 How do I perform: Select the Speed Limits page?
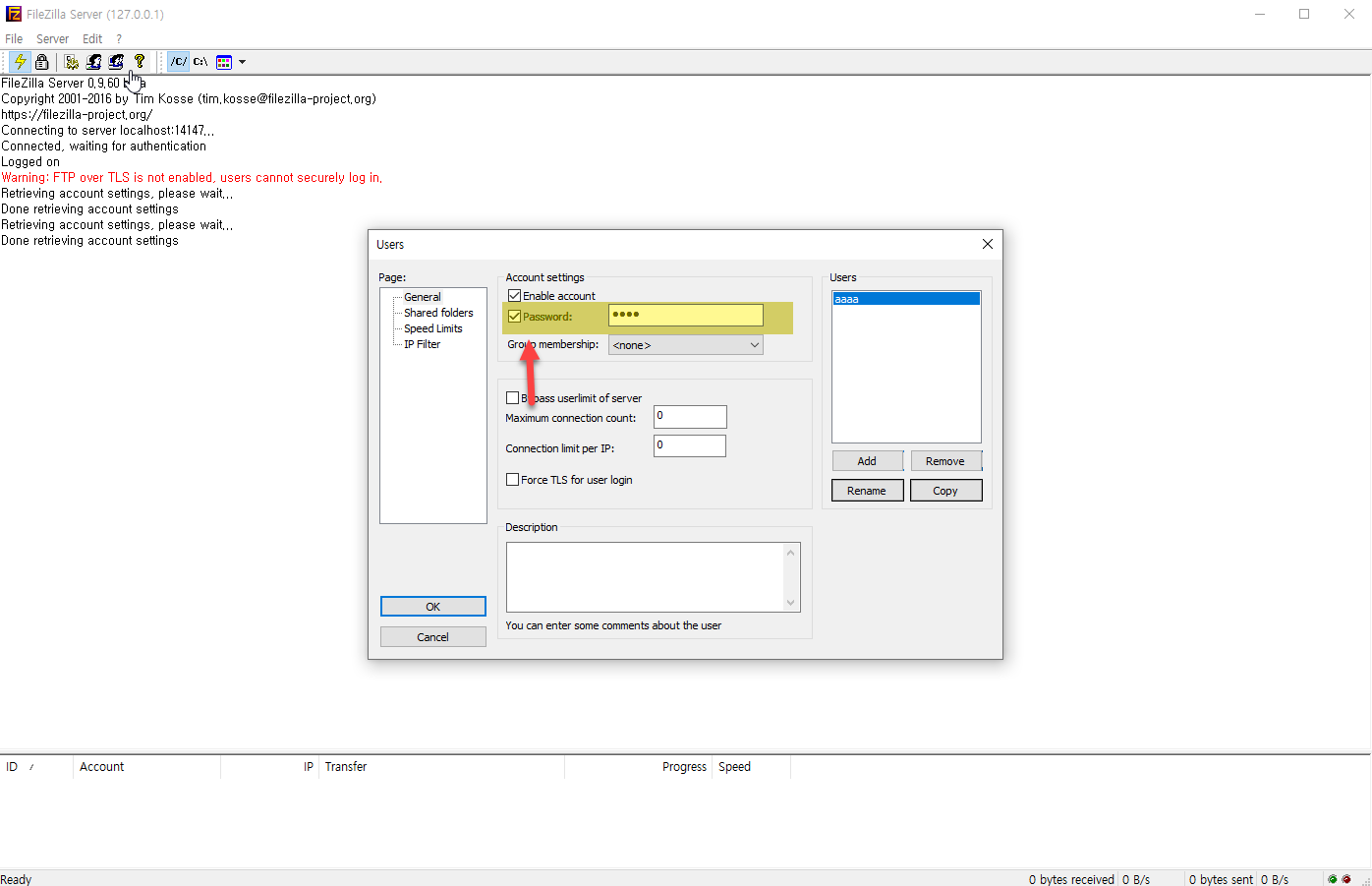pos(433,328)
